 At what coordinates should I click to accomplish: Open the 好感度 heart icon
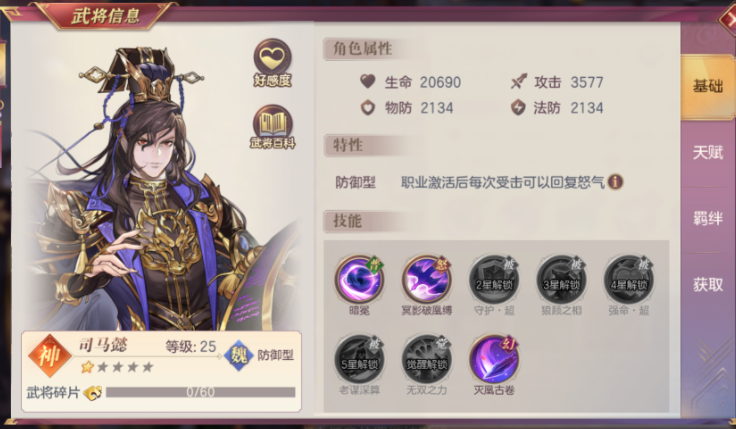[x=273, y=62]
